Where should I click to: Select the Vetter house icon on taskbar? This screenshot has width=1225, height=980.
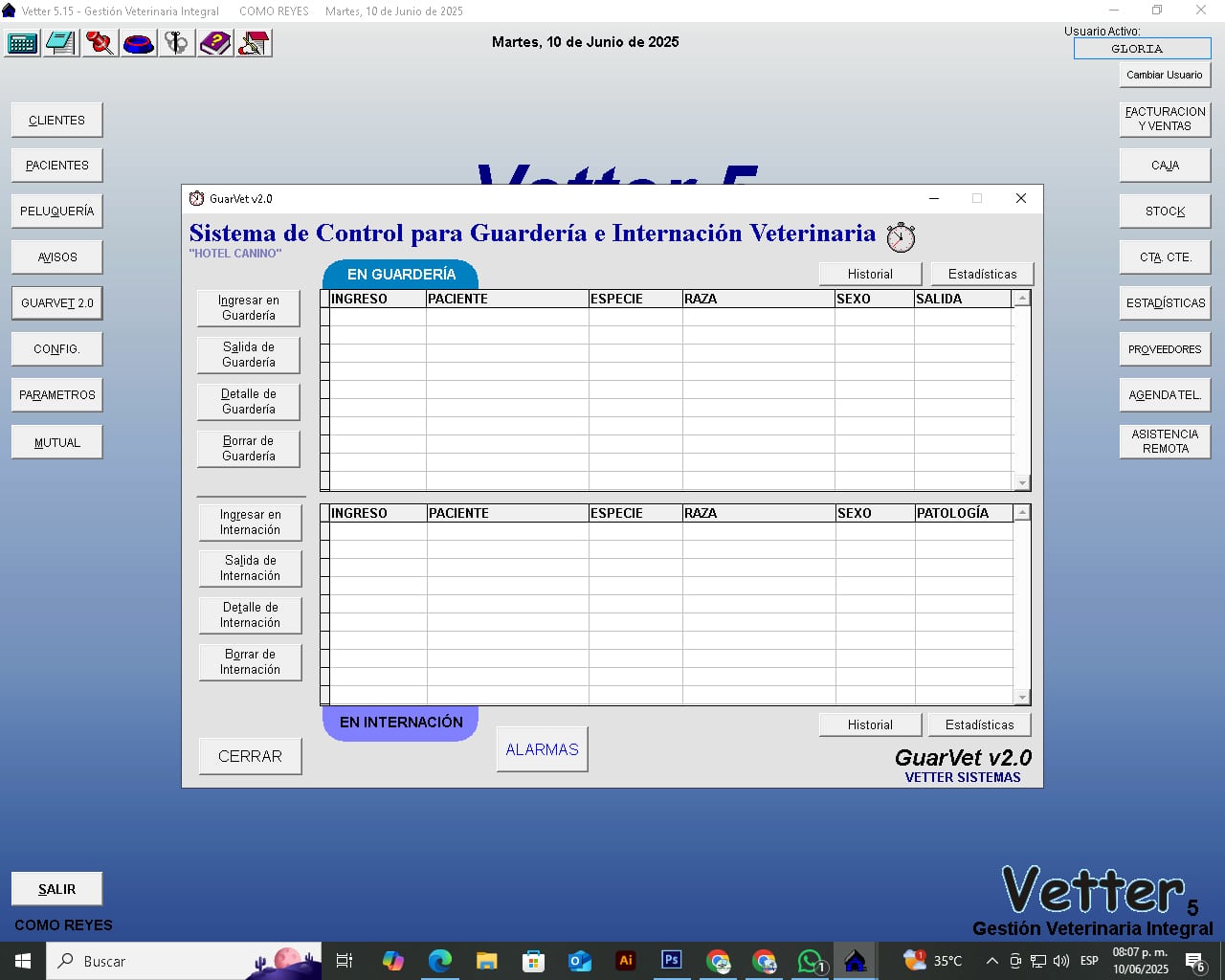pyautogui.click(x=856, y=961)
